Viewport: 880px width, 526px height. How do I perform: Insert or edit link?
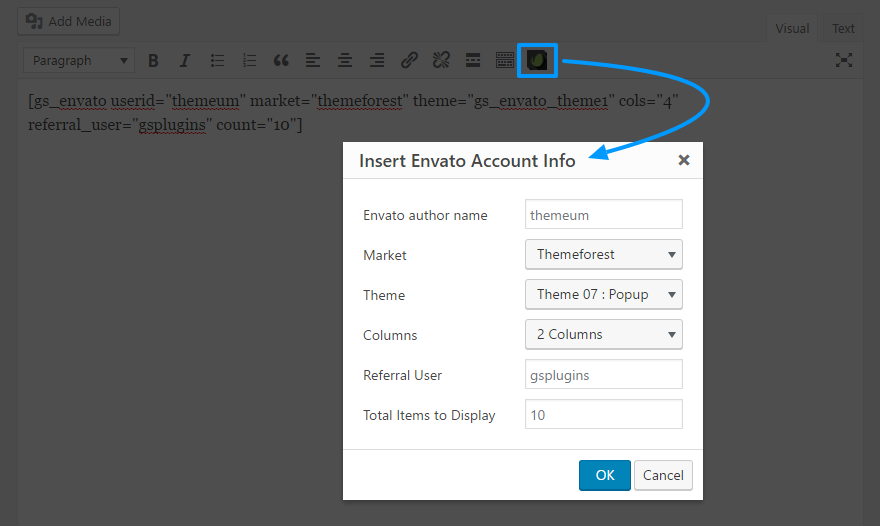[409, 61]
